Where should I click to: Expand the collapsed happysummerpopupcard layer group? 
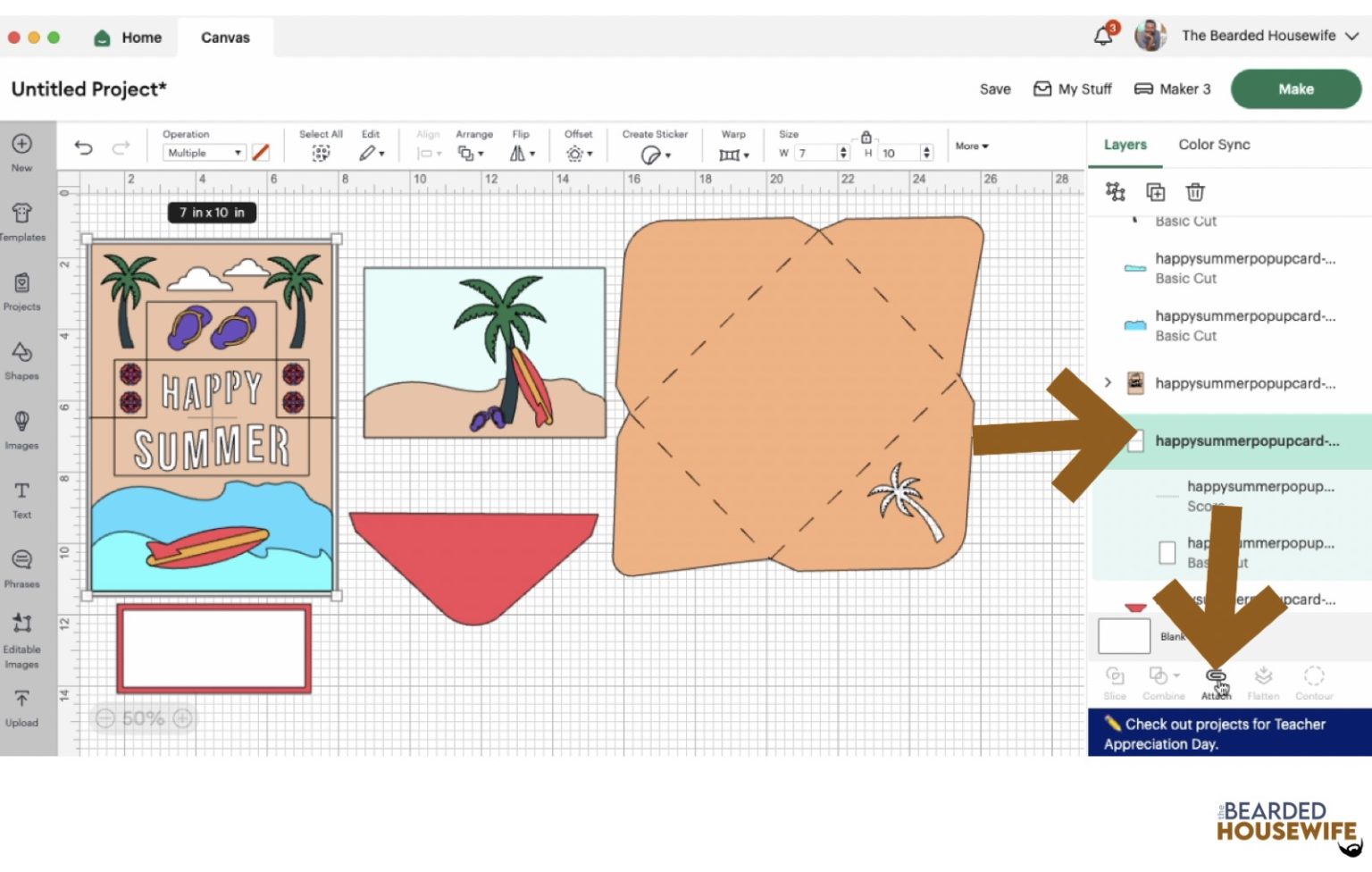[1108, 382]
